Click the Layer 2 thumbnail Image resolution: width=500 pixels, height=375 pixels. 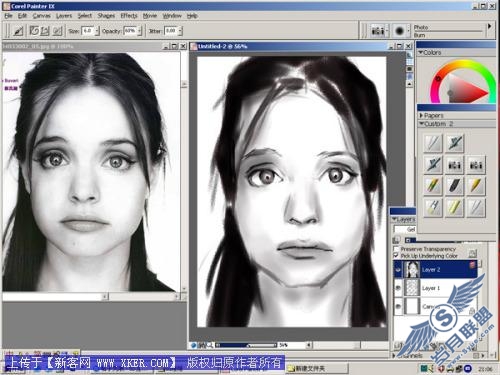(x=412, y=270)
